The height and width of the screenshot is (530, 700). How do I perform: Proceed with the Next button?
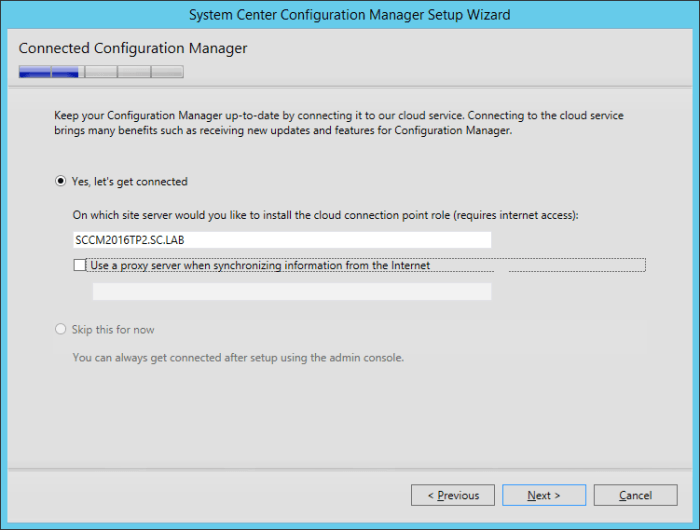[544, 495]
